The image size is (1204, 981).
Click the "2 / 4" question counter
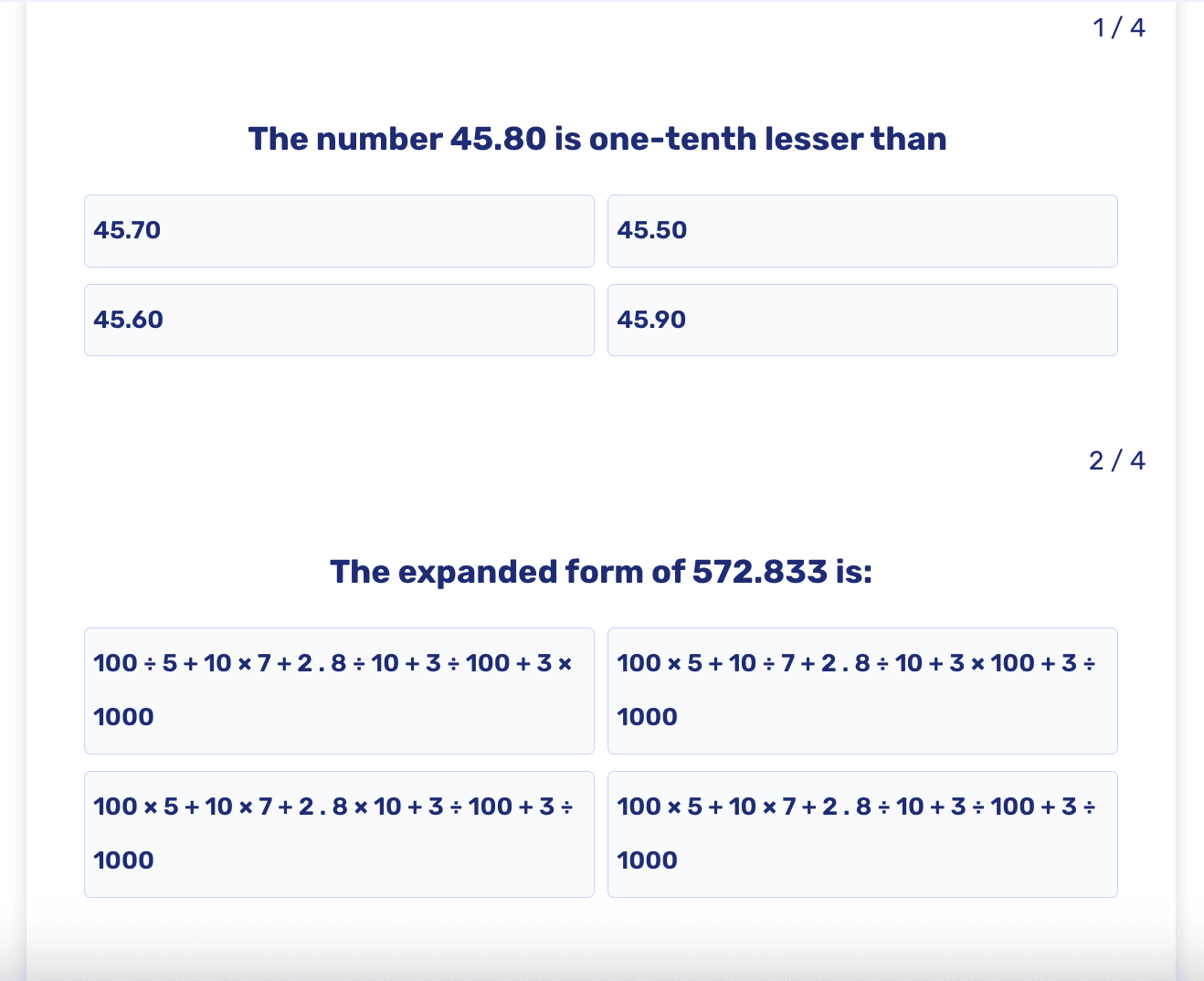click(x=1116, y=460)
